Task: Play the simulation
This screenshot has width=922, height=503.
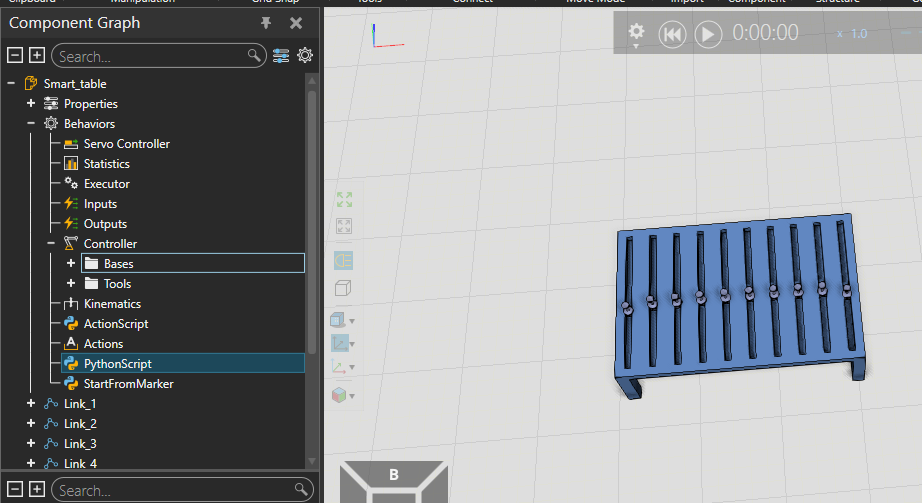Action: pos(708,34)
